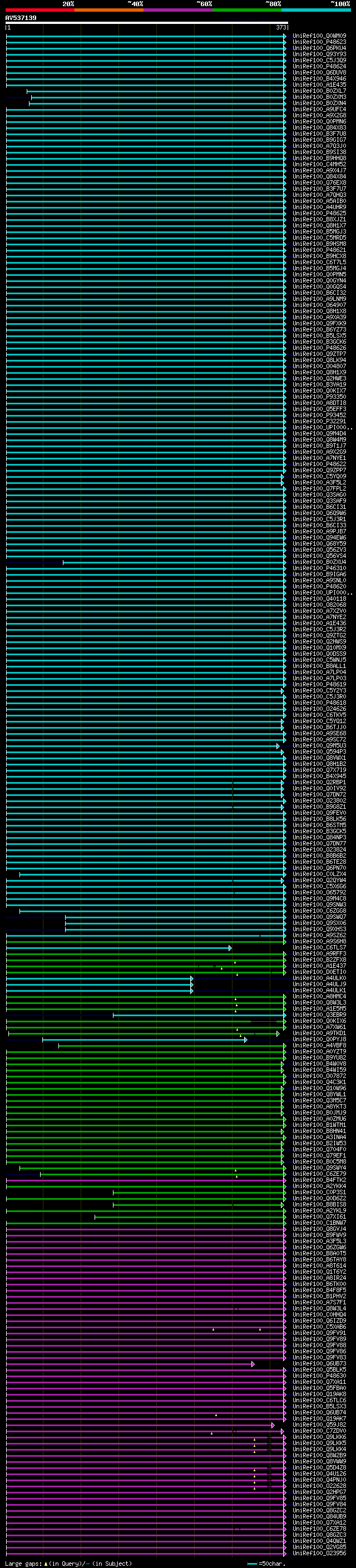Select hit label UniRef100_Q84X83

click(319, 127)
